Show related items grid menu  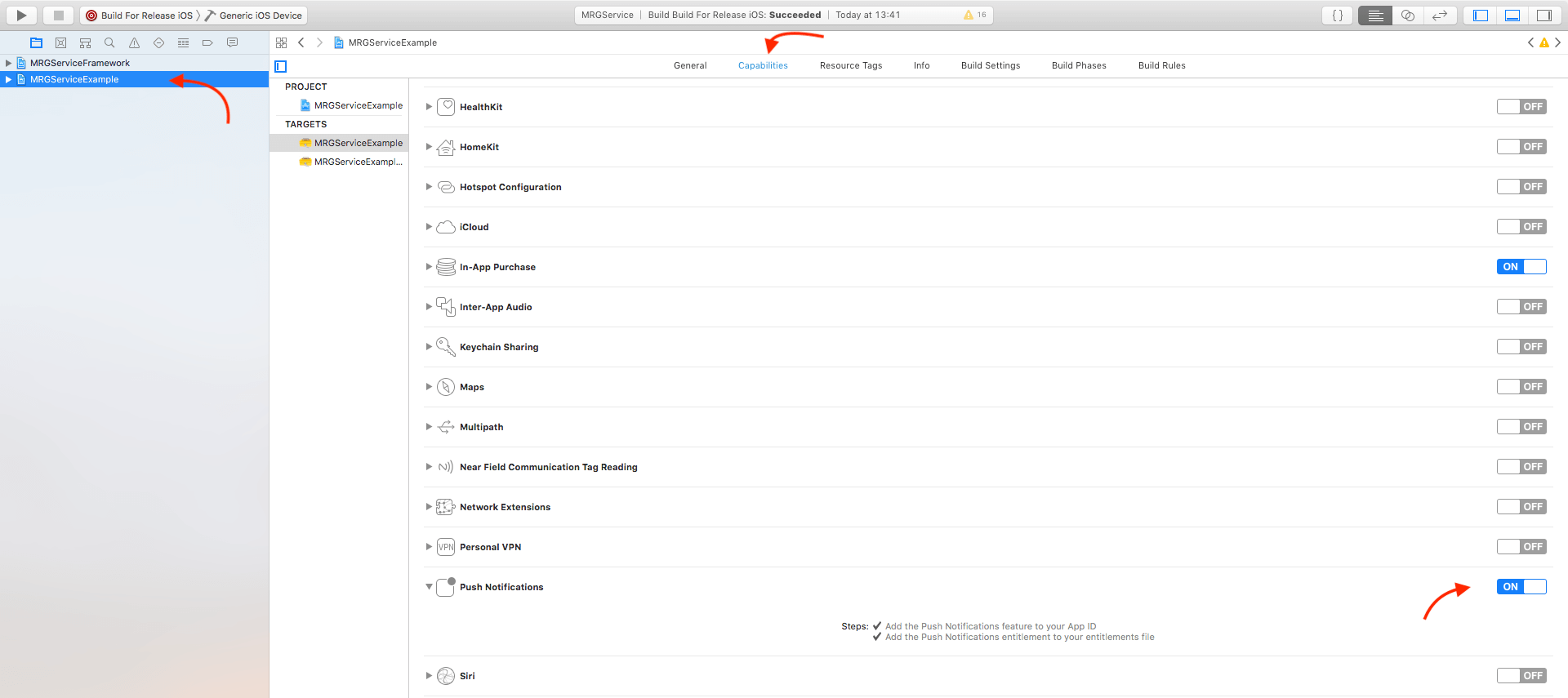281,42
